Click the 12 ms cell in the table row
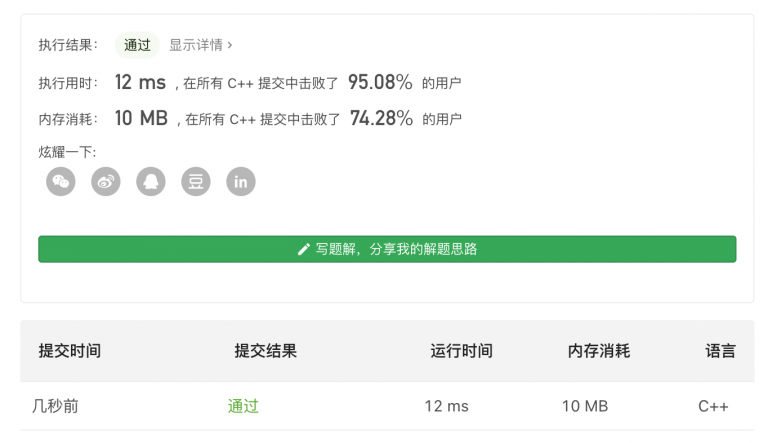 tap(446, 406)
